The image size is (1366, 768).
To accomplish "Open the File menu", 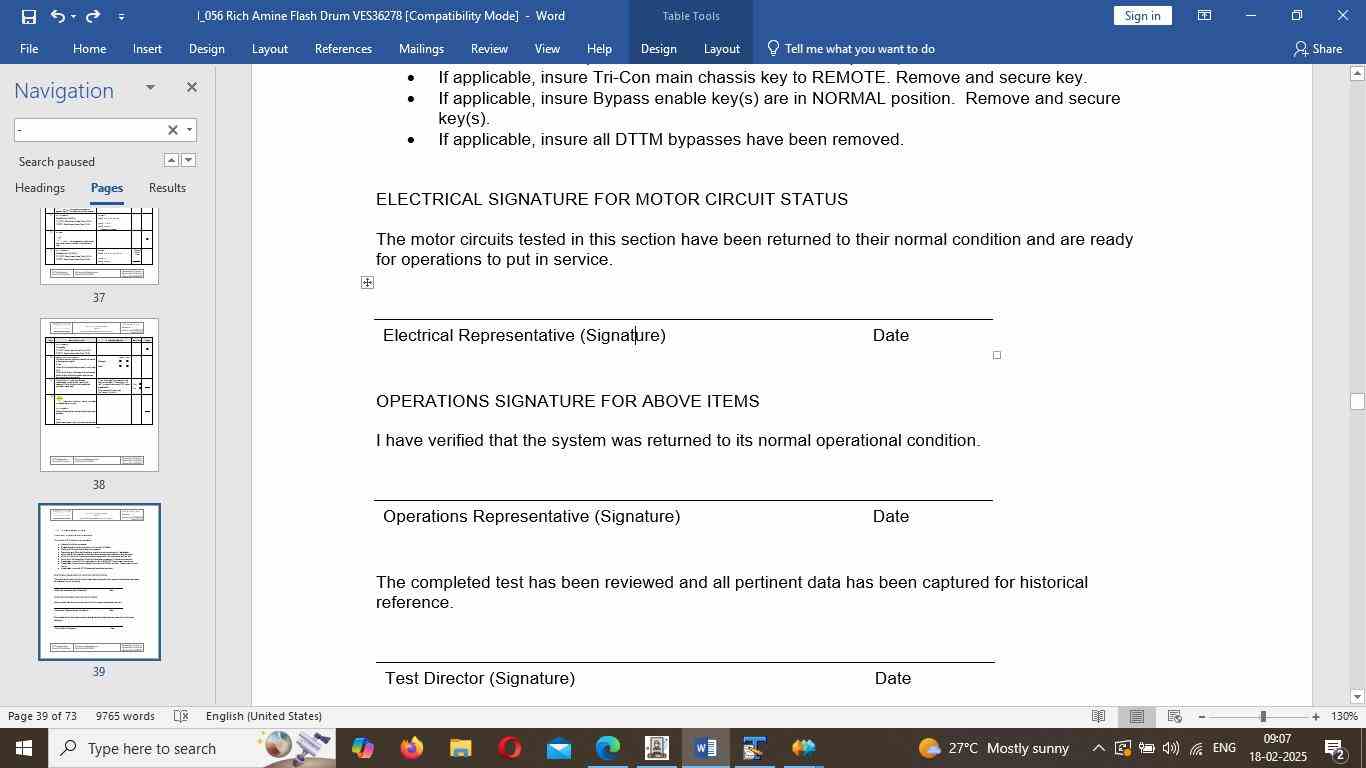I will click(x=29, y=48).
